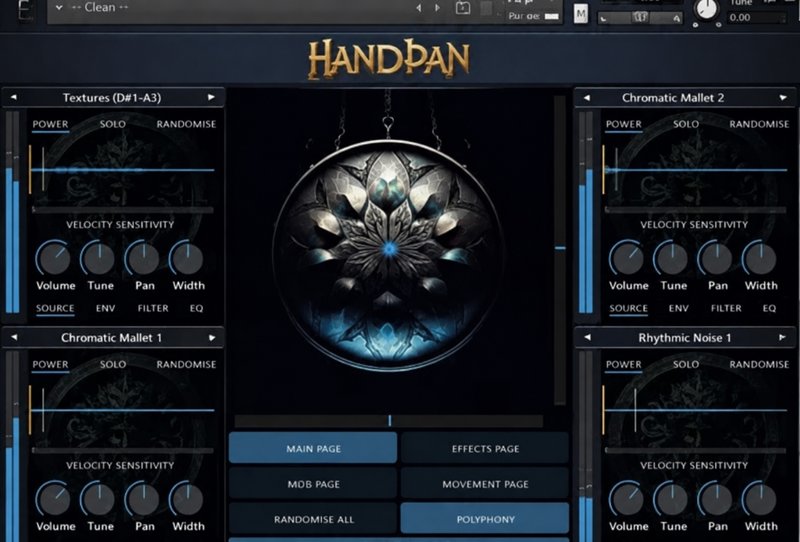Toggle POWER for Rhythmic Noise 1
The image size is (800, 542).
(x=623, y=364)
